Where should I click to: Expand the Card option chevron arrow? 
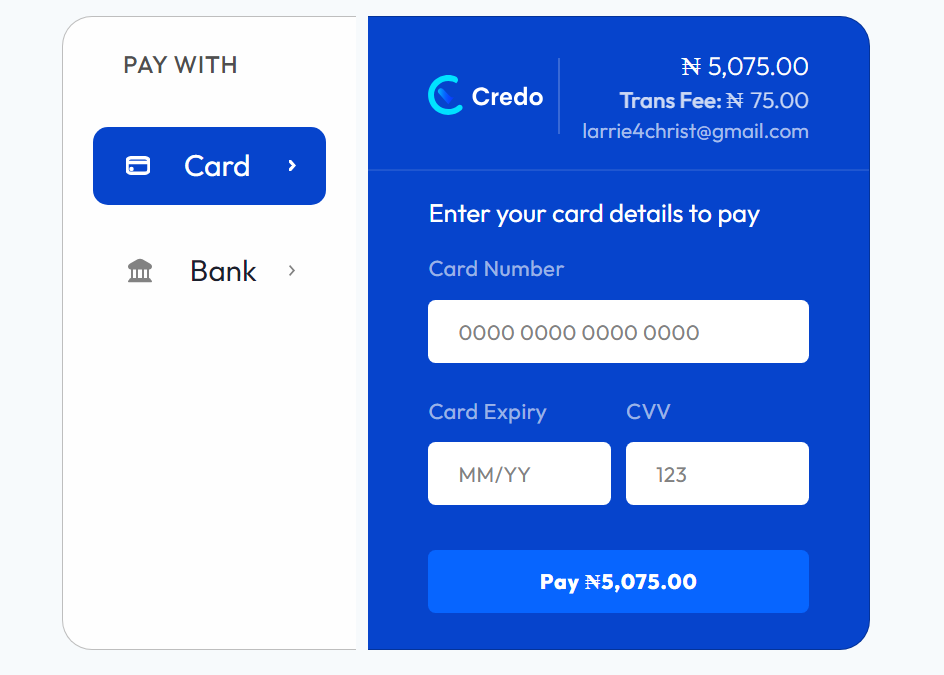click(292, 166)
